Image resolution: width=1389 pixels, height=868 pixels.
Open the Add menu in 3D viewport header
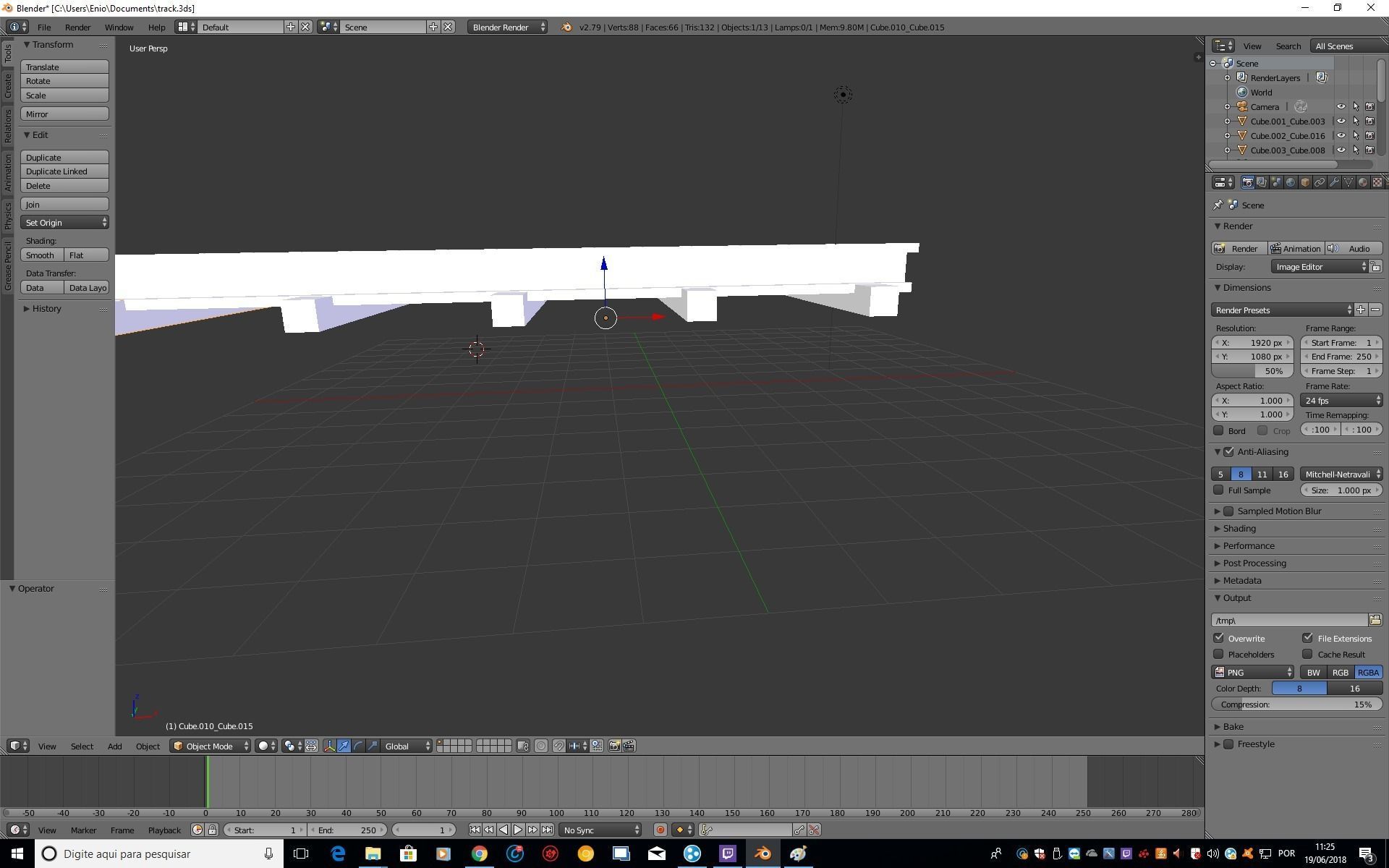114,746
